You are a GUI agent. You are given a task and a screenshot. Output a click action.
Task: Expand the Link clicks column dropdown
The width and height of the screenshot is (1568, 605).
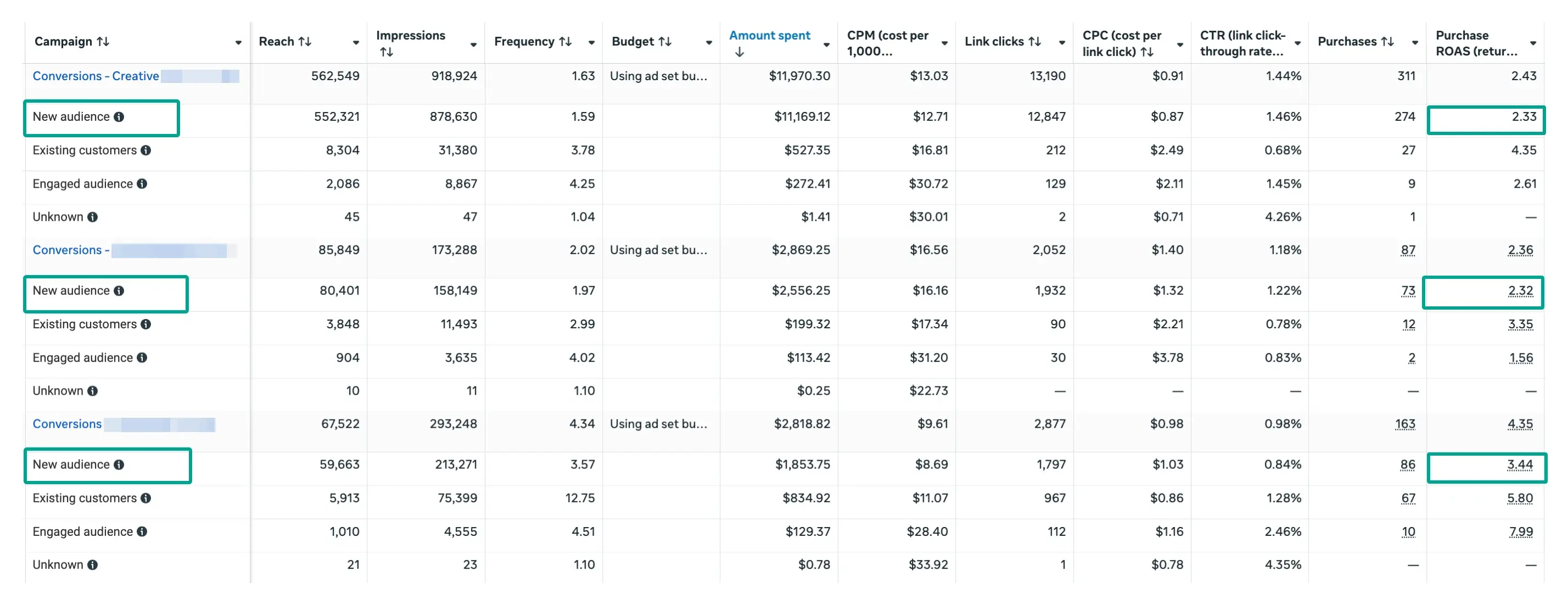pyautogui.click(x=1062, y=43)
